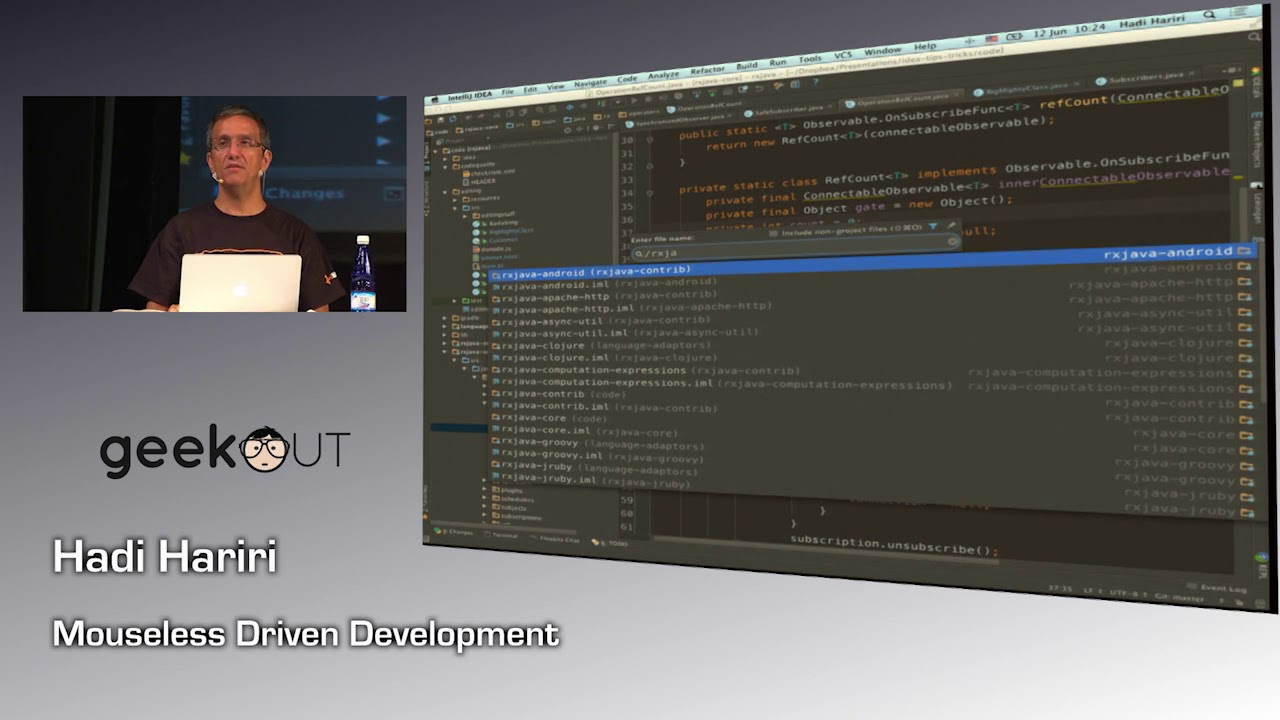This screenshot has width=1280, height=720.
Task: Select the rxjava-apache-http.iml result row
Action: coord(872,305)
